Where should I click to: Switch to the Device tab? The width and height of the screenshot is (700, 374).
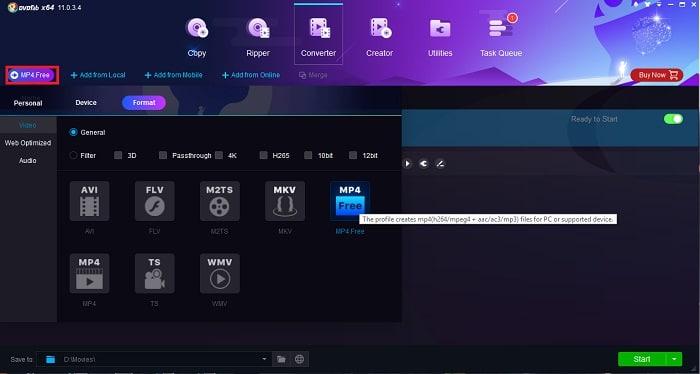pos(86,103)
